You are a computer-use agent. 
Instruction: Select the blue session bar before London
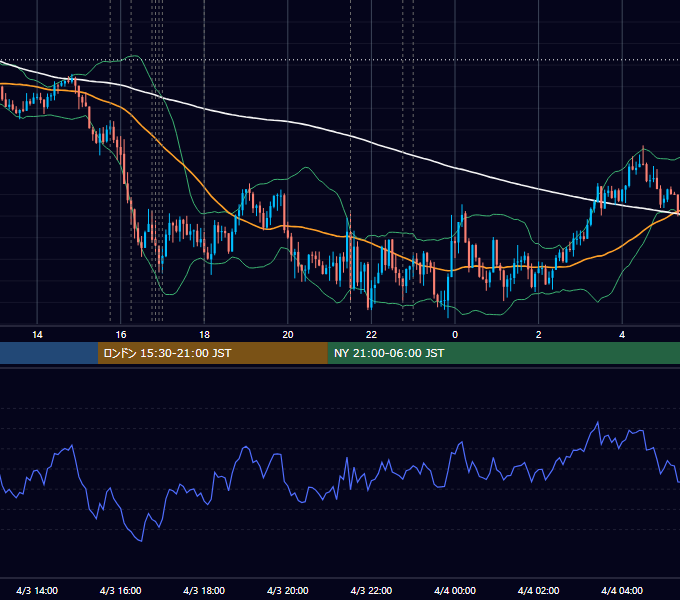point(49,353)
